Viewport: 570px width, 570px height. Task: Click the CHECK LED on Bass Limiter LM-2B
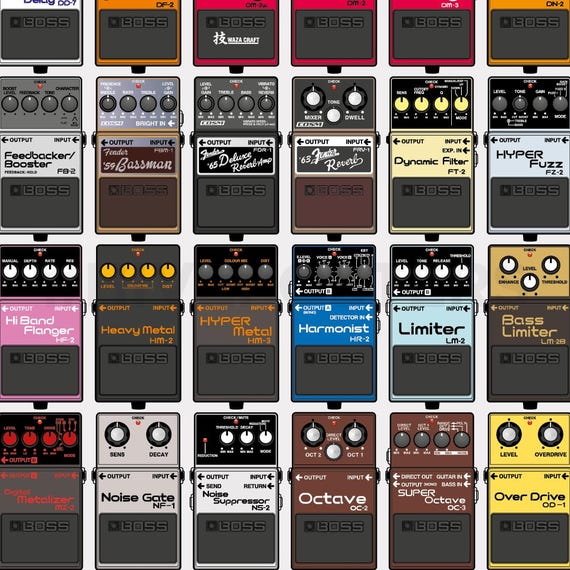(530, 255)
